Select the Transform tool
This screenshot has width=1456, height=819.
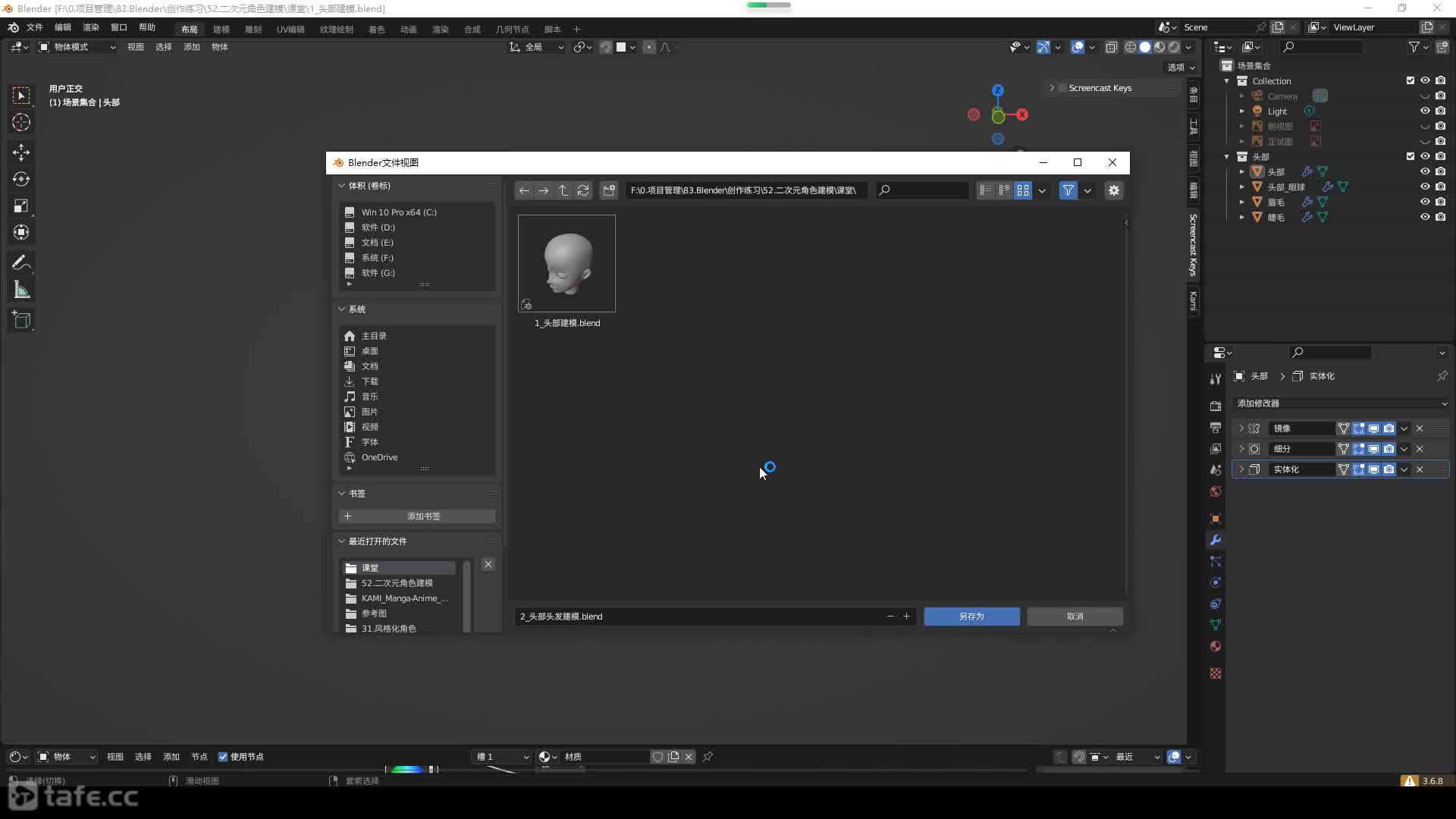click(x=21, y=232)
